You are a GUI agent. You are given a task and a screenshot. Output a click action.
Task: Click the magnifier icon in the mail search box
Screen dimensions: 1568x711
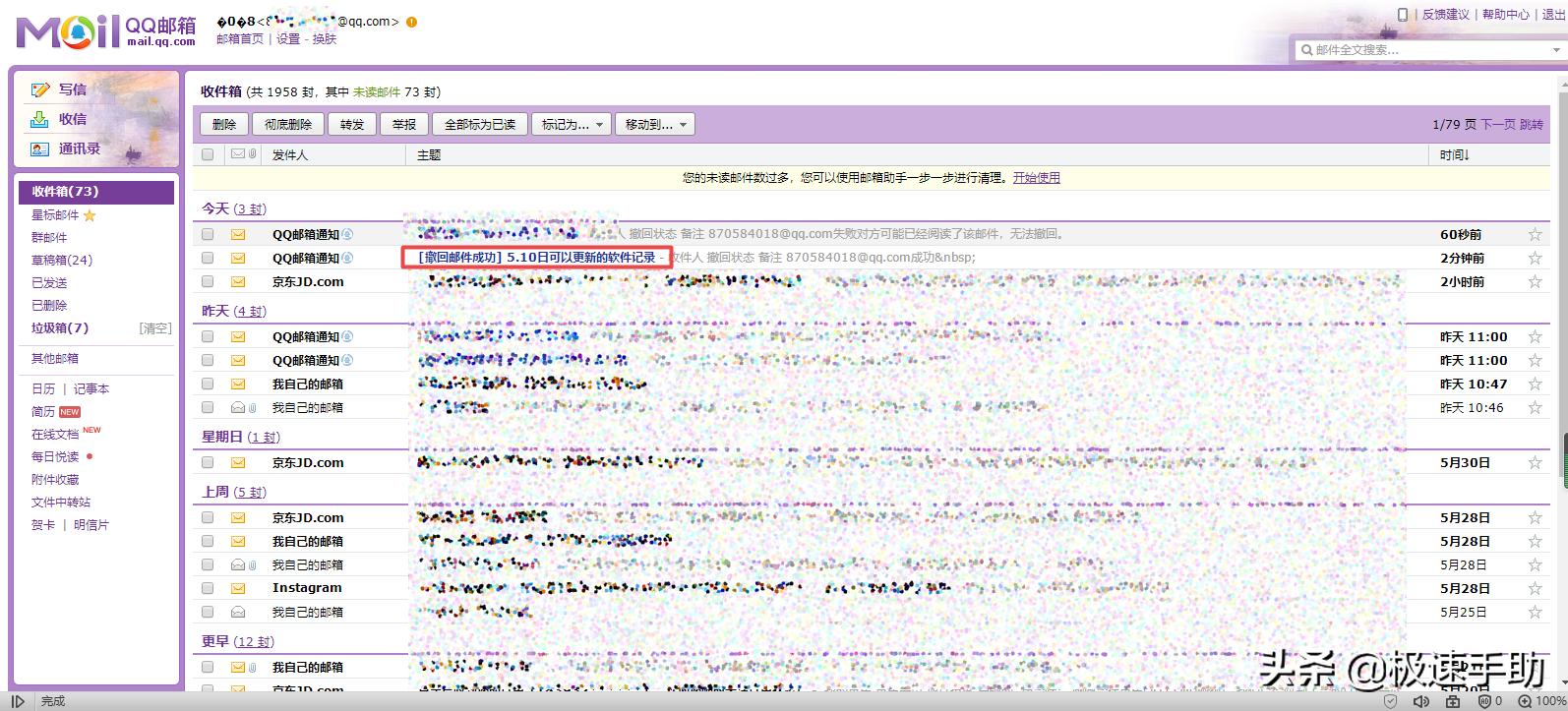tap(1306, 49)
